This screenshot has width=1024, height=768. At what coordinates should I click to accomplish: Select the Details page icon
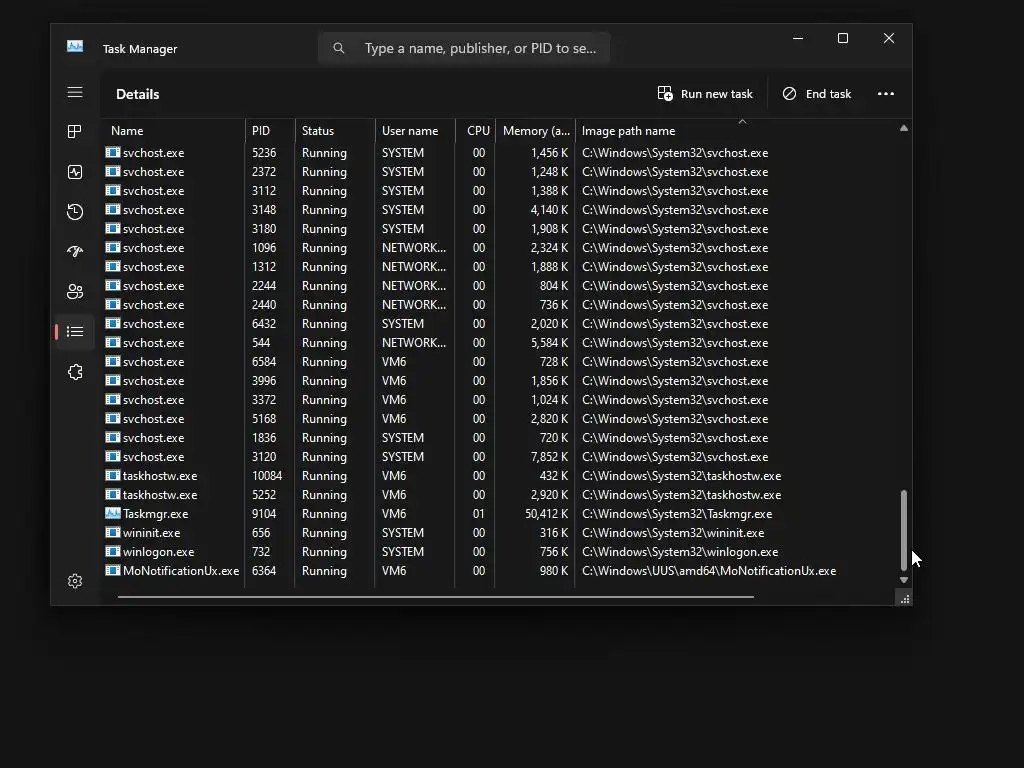point(75,332)
